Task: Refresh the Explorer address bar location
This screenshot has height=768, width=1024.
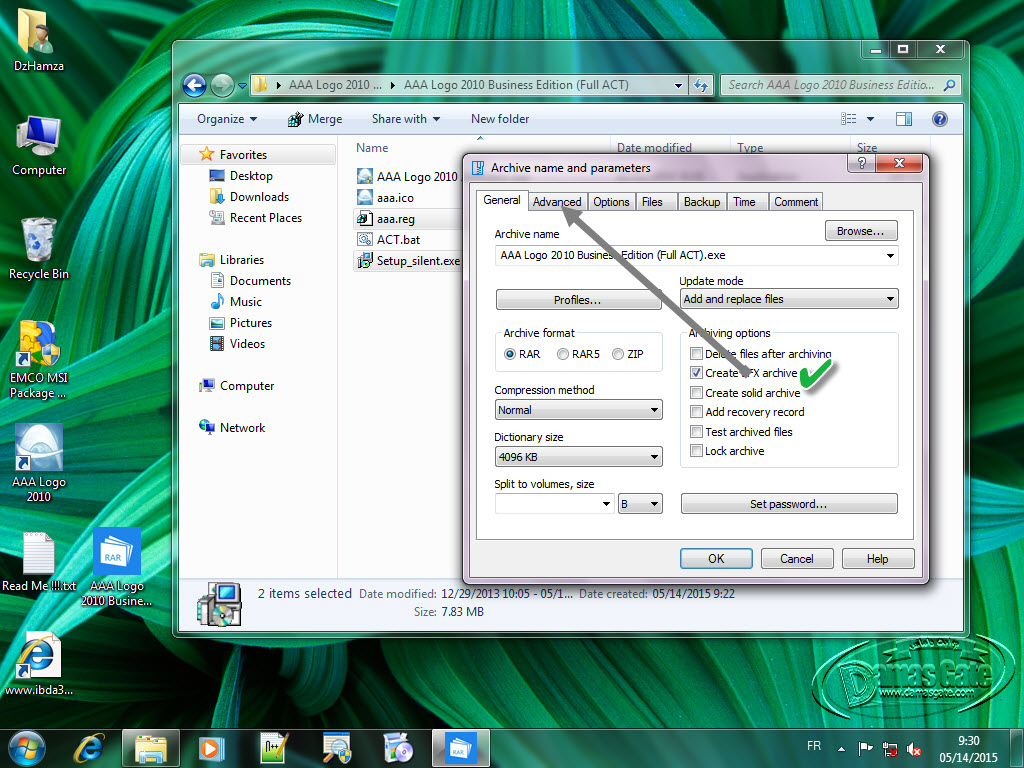Action: [701, 86]
